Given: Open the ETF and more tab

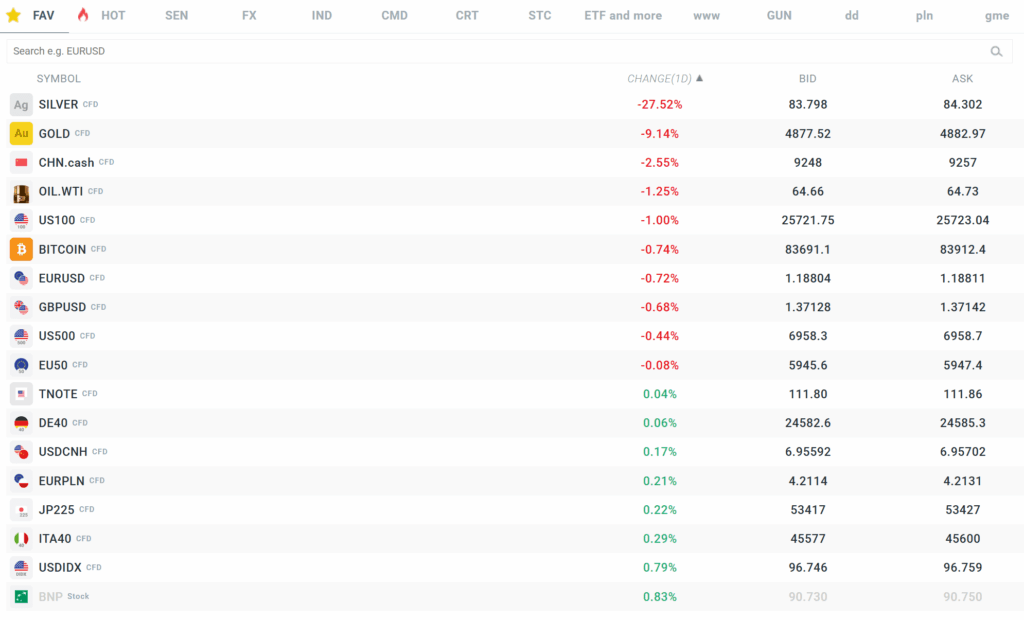Looking at the screenshot, I should 623,16.
